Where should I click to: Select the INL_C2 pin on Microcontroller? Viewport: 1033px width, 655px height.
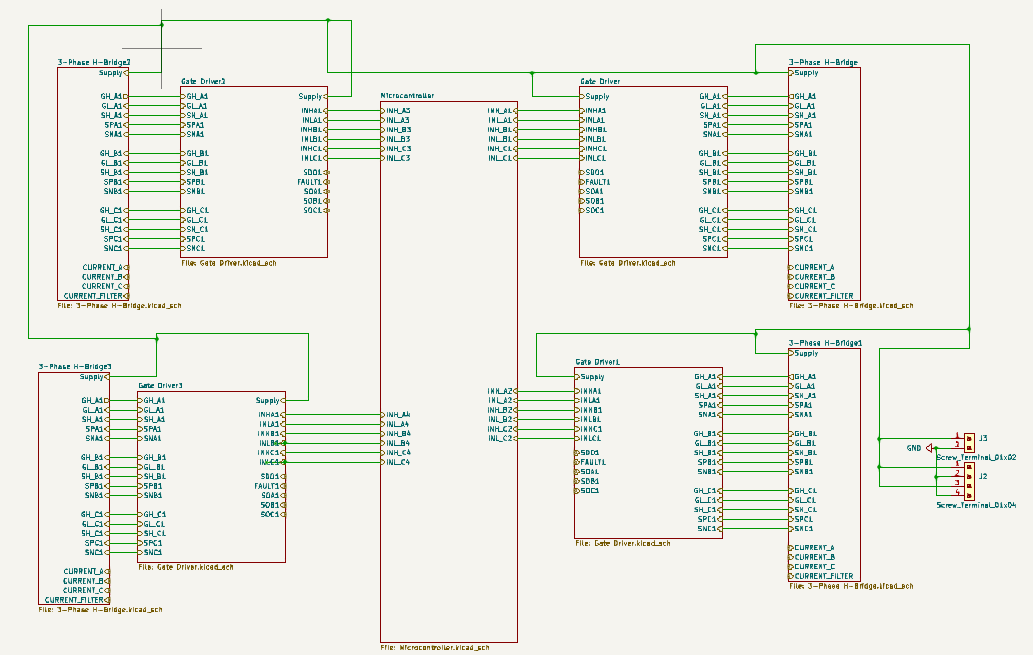(x=503, y=438)
